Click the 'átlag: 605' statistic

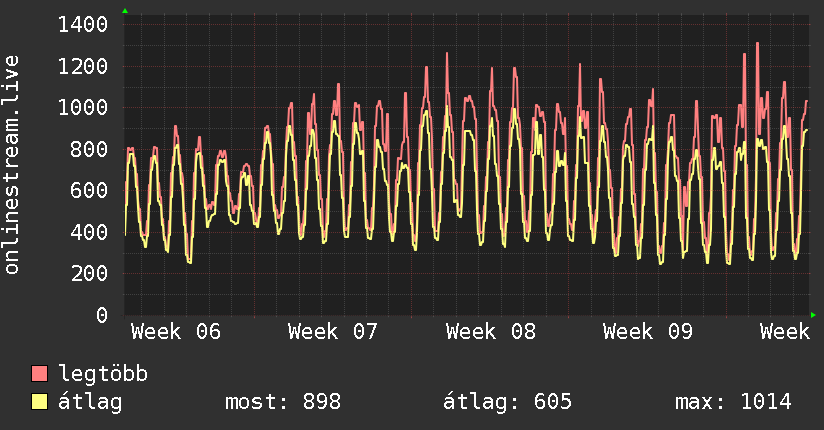507,402
